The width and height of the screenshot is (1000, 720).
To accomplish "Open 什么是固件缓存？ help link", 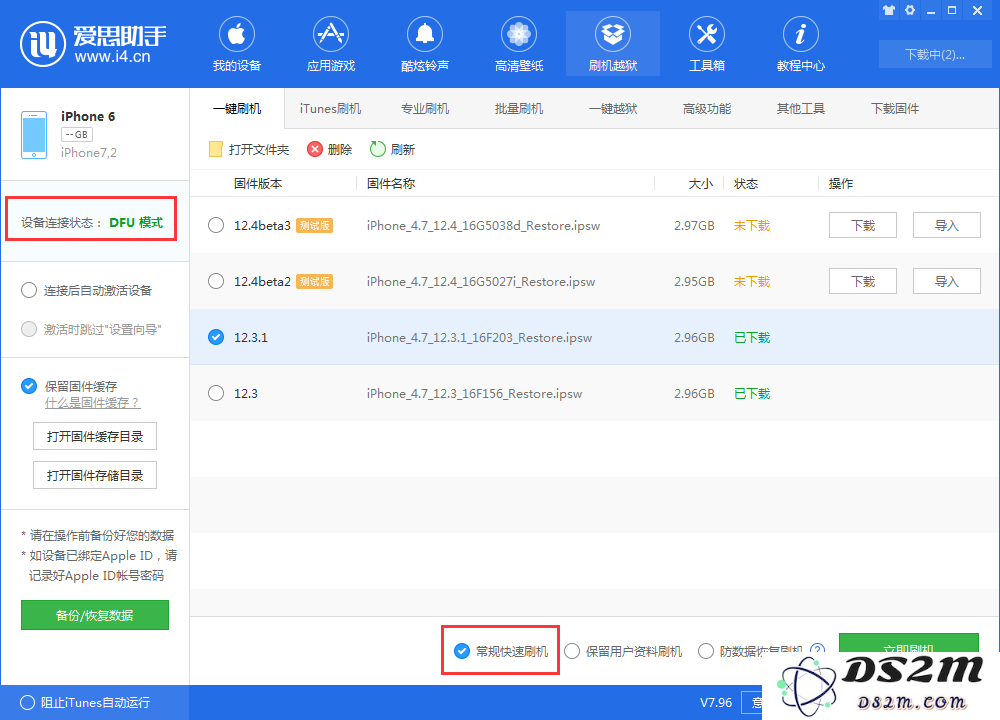I will click(92, 403).
